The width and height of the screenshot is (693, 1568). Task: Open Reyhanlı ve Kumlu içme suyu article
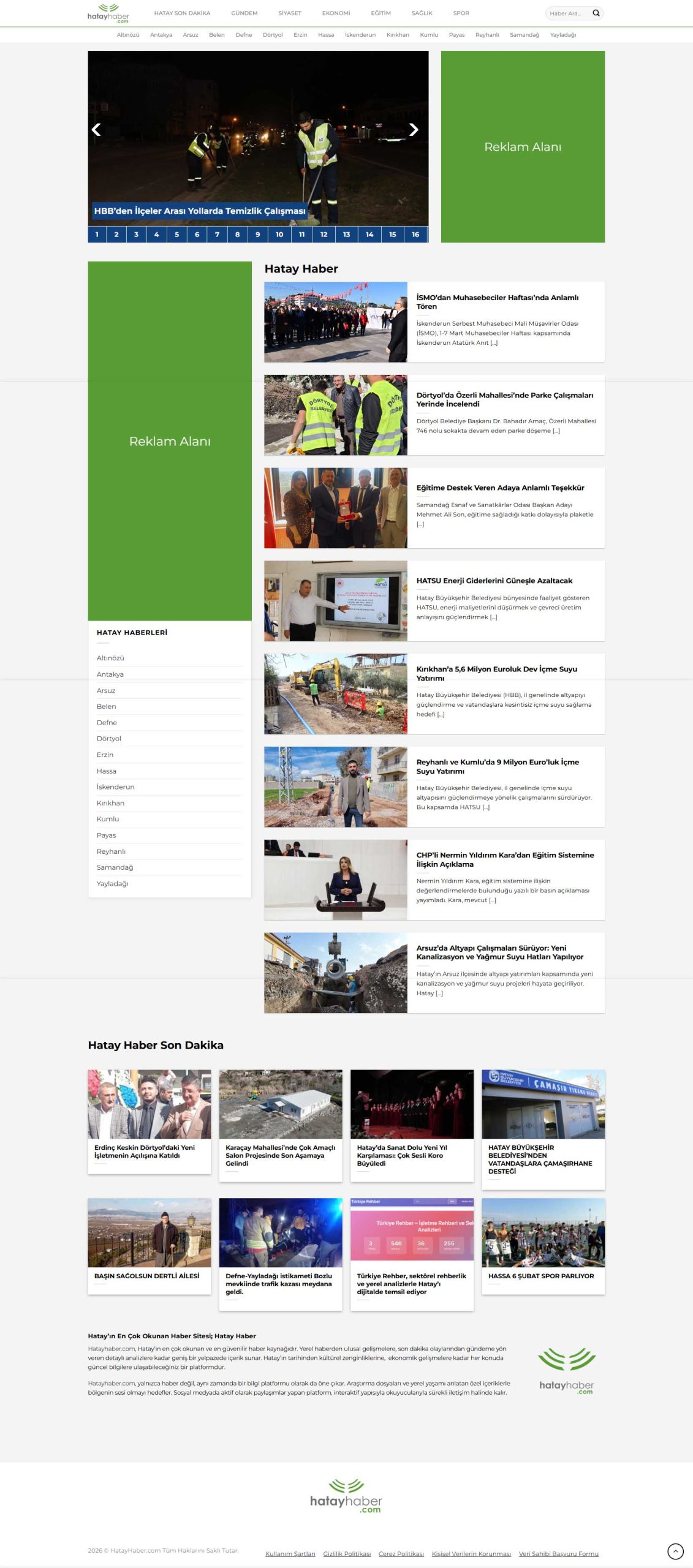tap(498, 766)
